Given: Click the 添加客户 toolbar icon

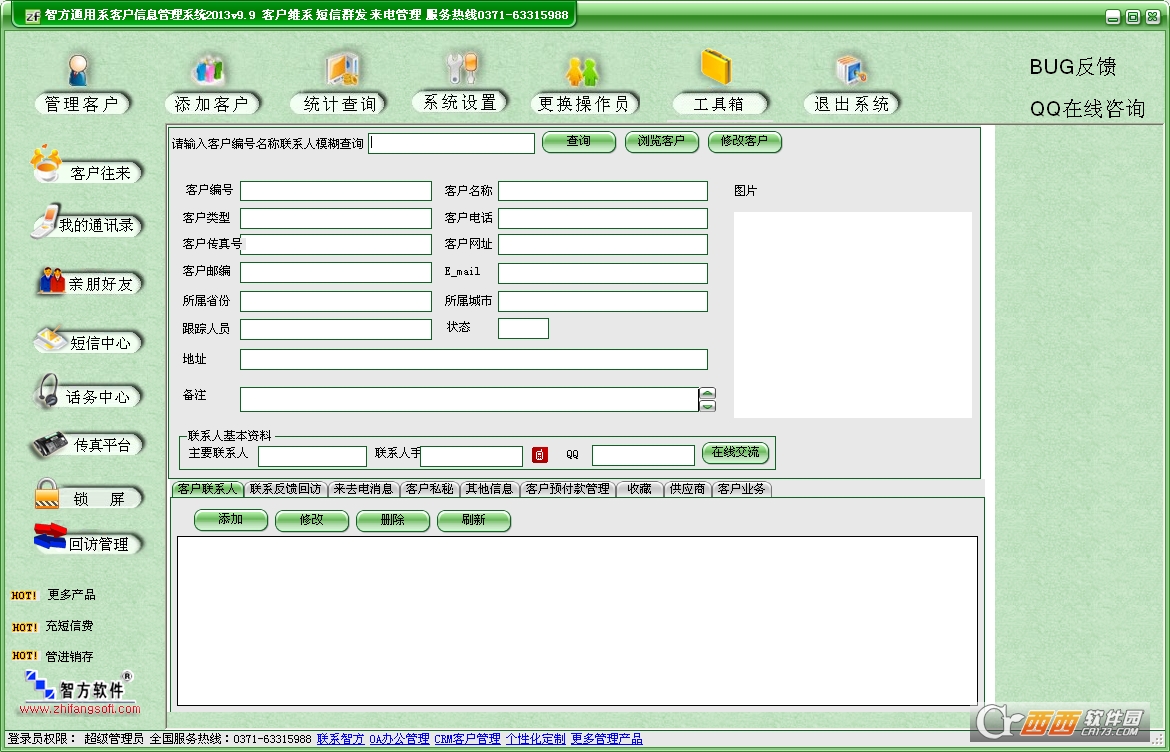Looking at the screenshot, I should tap(210, 72).
